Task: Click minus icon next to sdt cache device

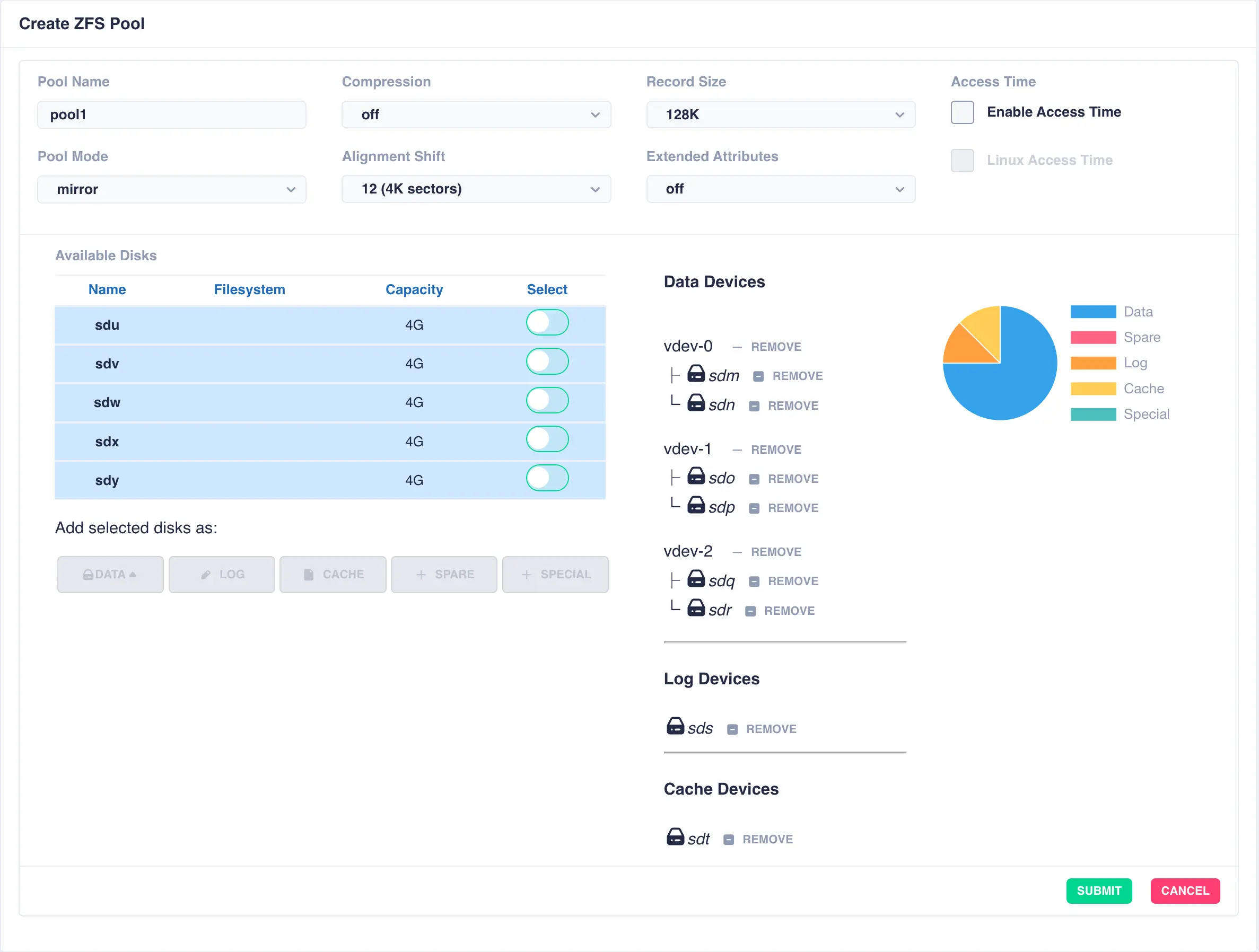Action: click(x=729, y=839)
